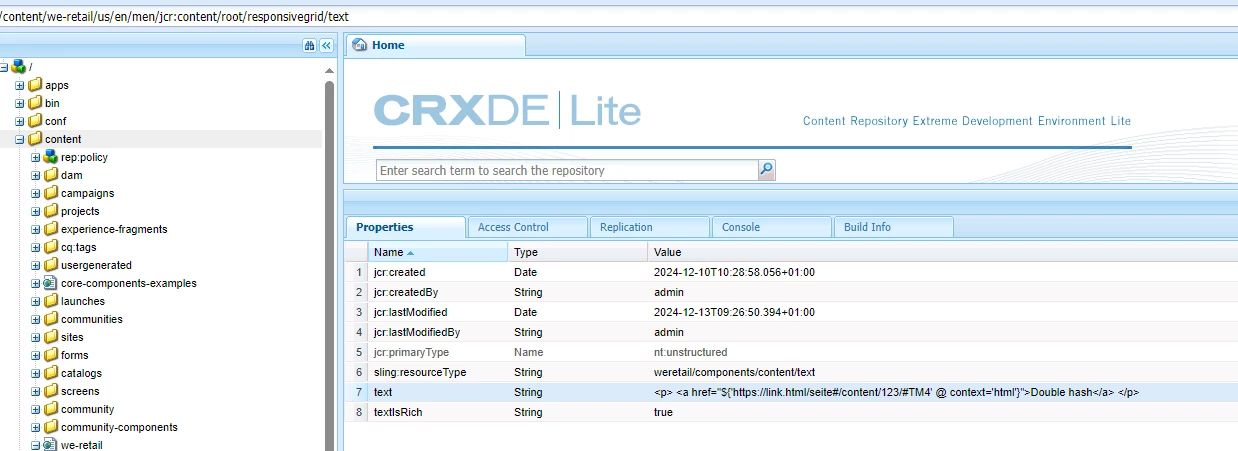Click the apps folder icon
Viewport: 1238px width, 451px height.
(x=35, y=85)
